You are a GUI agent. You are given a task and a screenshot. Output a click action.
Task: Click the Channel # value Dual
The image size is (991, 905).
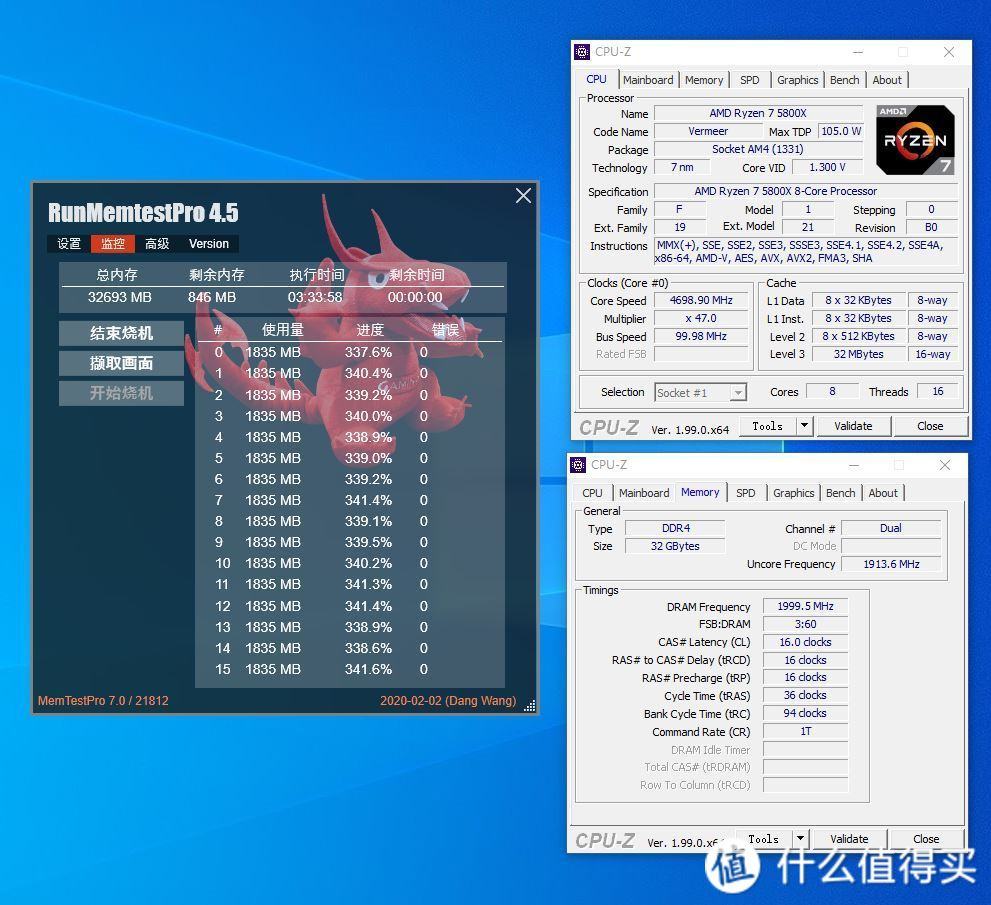click(x=891, y=528)
